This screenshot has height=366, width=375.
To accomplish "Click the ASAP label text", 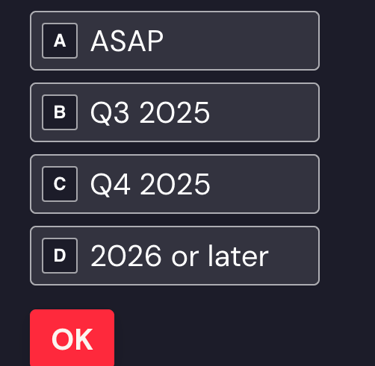I will [x=127, y=41].
